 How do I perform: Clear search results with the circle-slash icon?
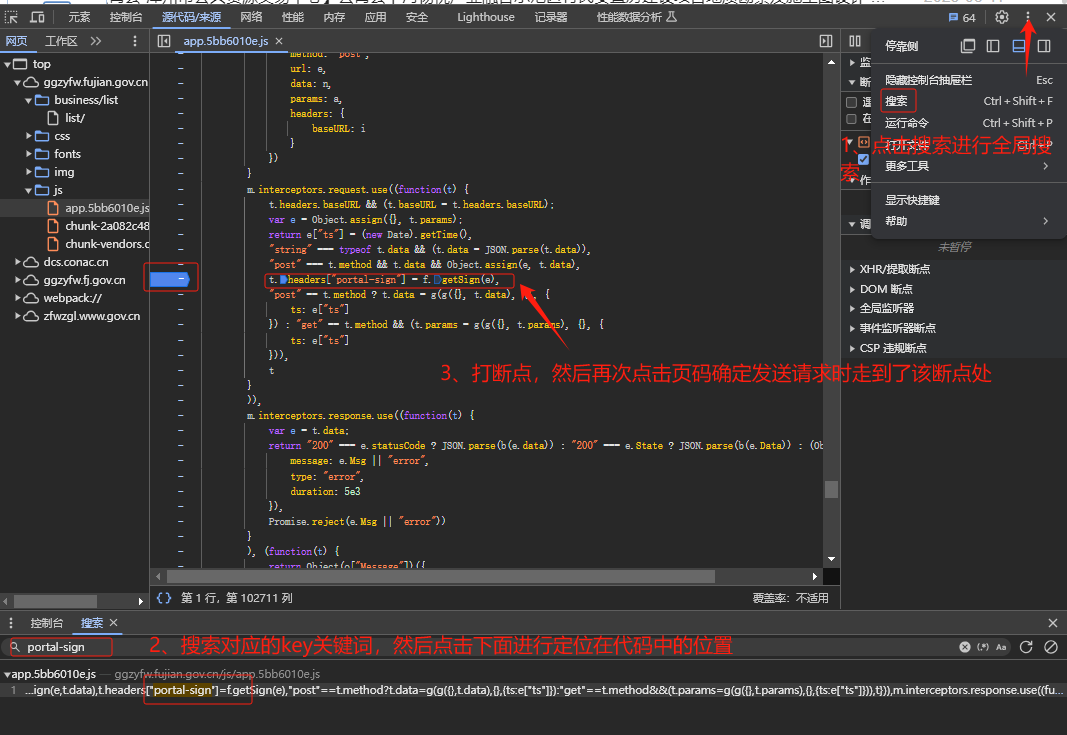coord(1051,647)
